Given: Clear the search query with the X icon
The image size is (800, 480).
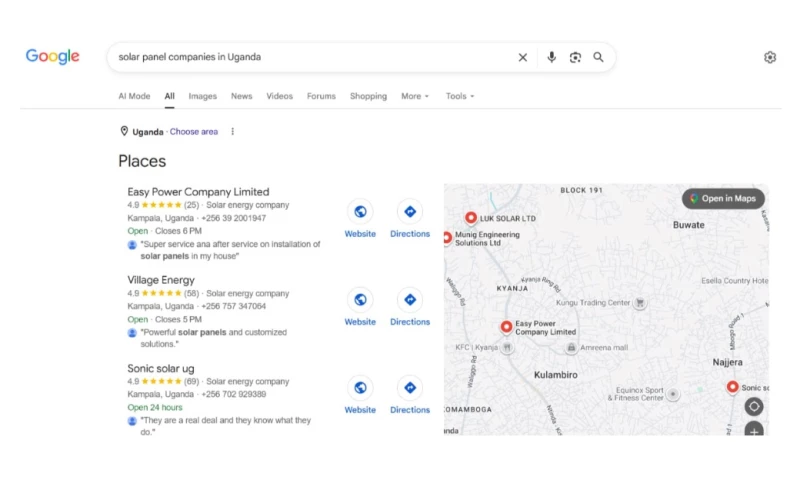Looking at the screenshot, I should click(x=522, y=57).
